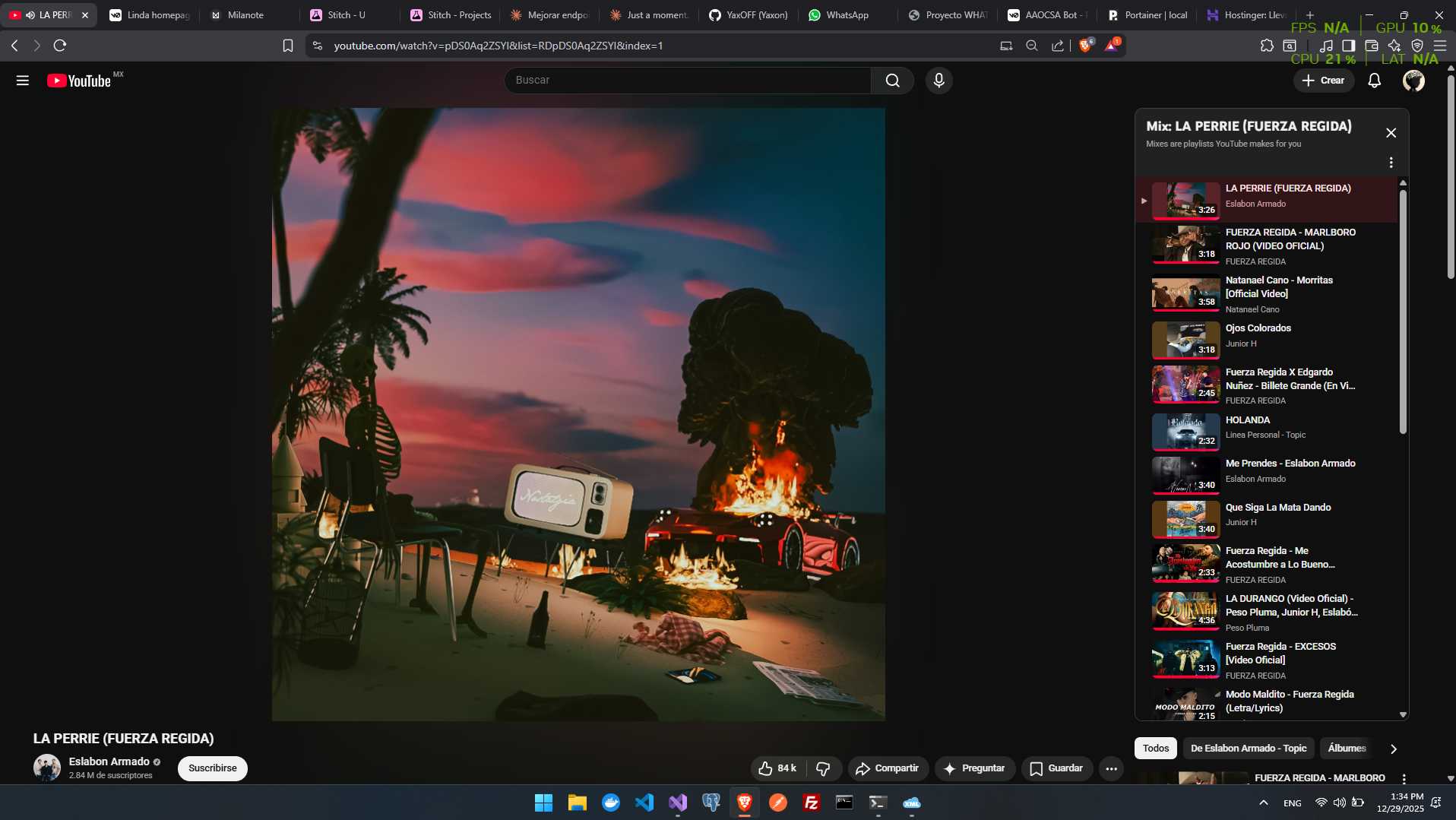Click the Brave Shields icon in address bar

[1085, 46]
